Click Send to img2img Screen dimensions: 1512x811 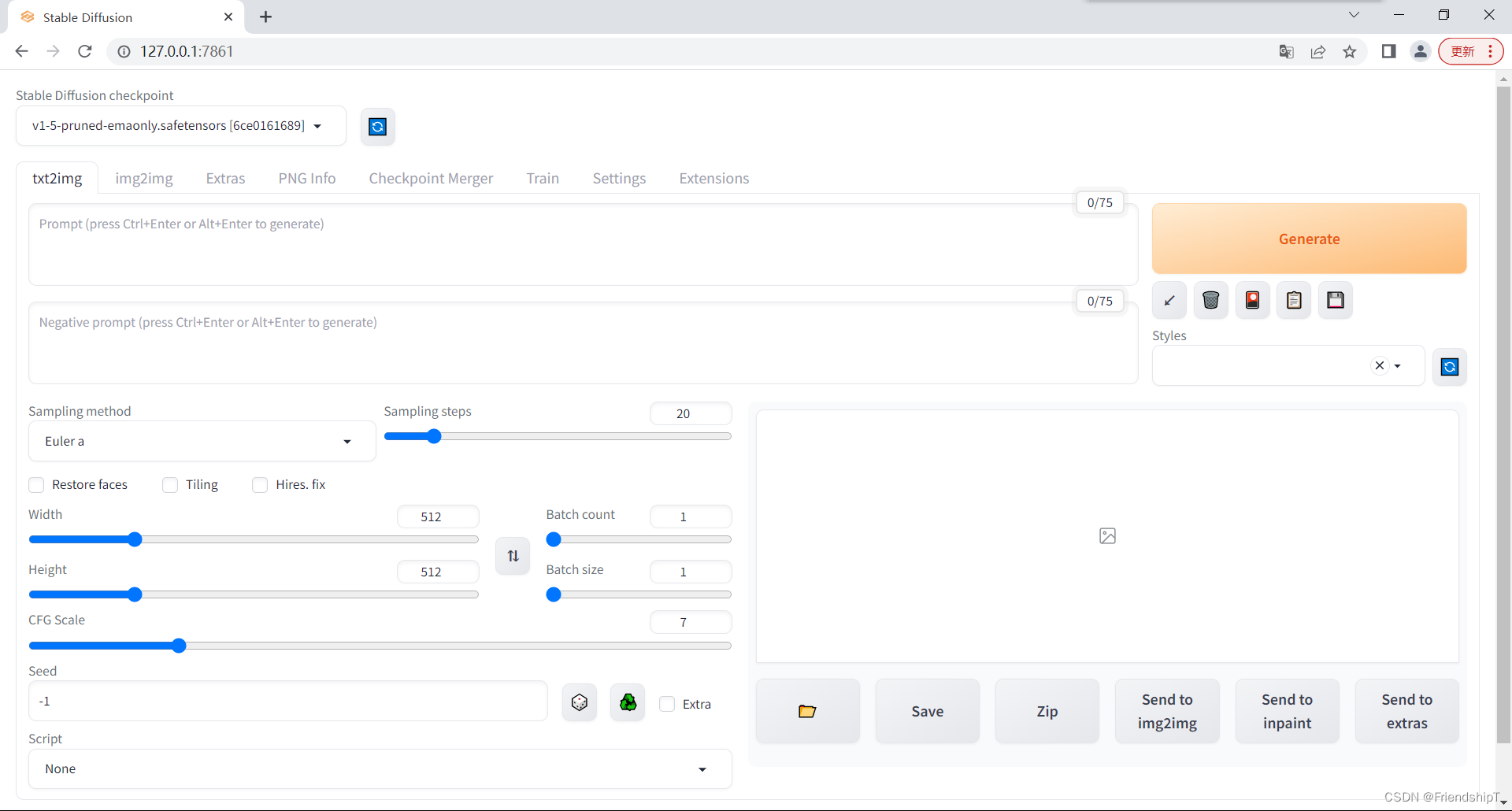click(1167, 711)
